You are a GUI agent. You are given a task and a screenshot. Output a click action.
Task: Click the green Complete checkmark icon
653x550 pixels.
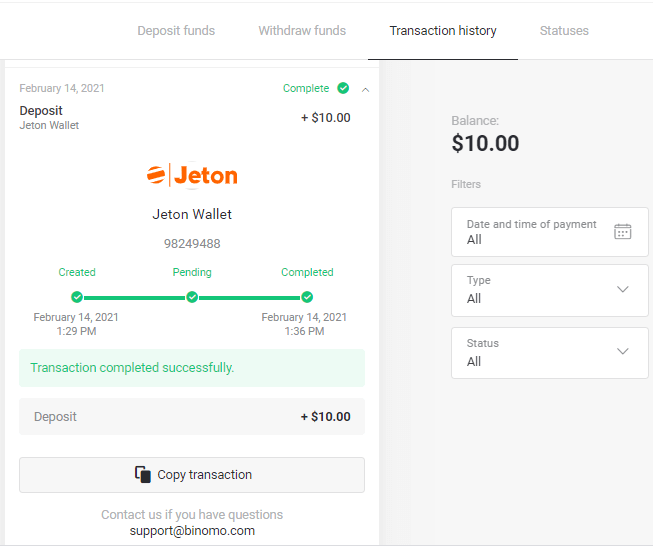click(x=343, y=88)
